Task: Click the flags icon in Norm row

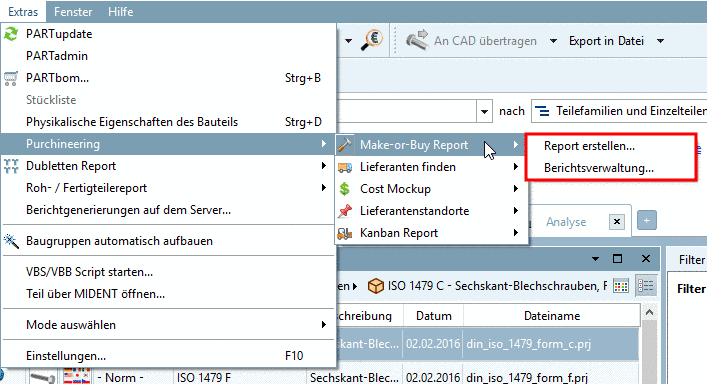Action: (77, 376)
